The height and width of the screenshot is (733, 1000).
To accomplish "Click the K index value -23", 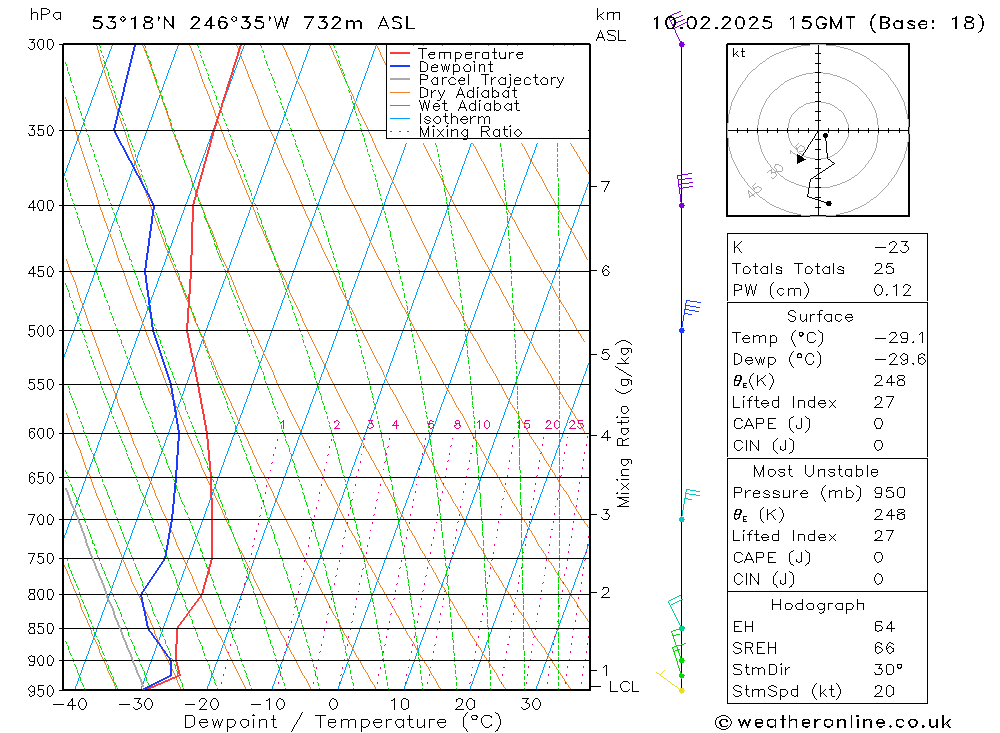I will click(x=892, y=247).
